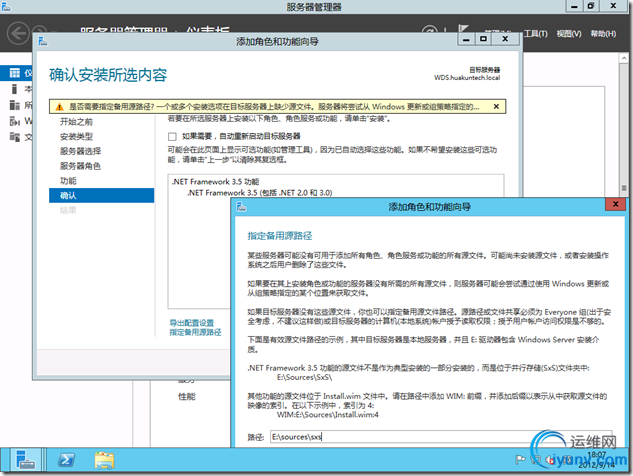Open Server Manager from the taskbar
This screenshot has width=633, height=476.
pos(26,460)
